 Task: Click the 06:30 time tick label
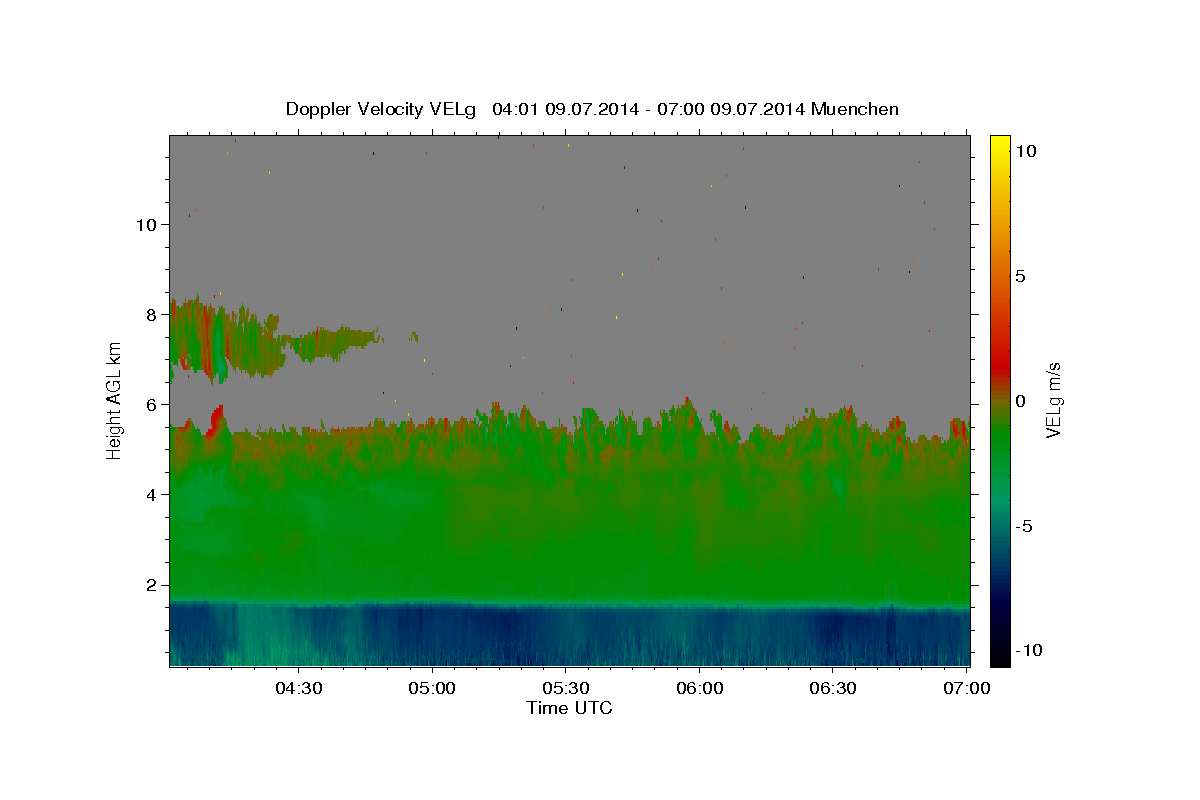point(833,688)
